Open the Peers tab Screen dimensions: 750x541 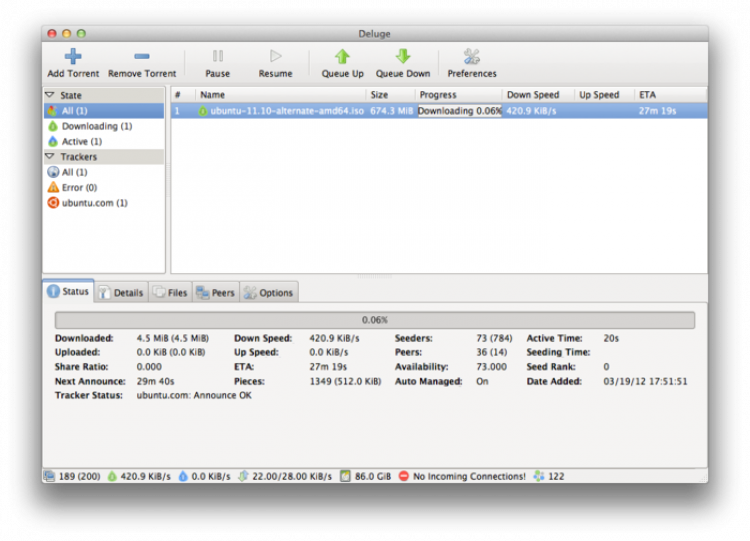coord(216,292)
